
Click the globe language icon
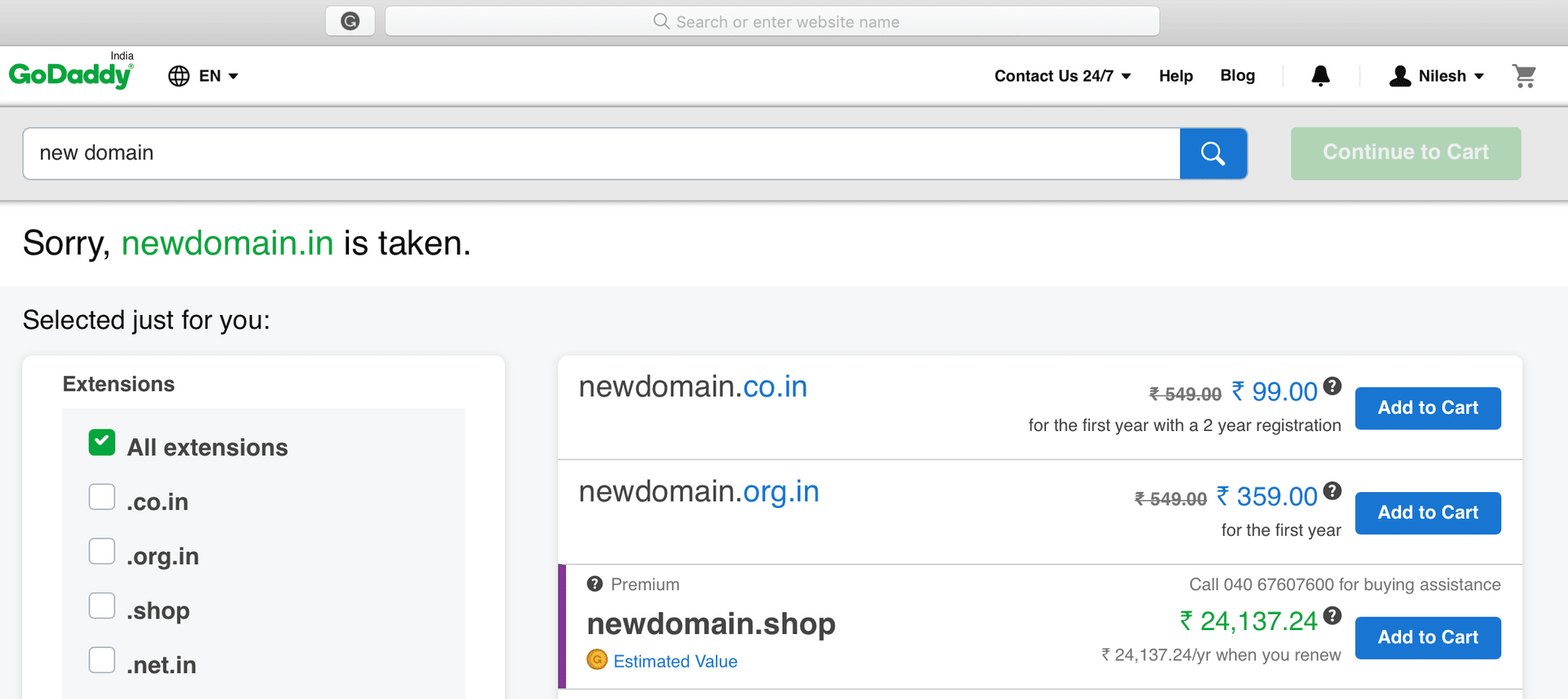pos(179,76)
